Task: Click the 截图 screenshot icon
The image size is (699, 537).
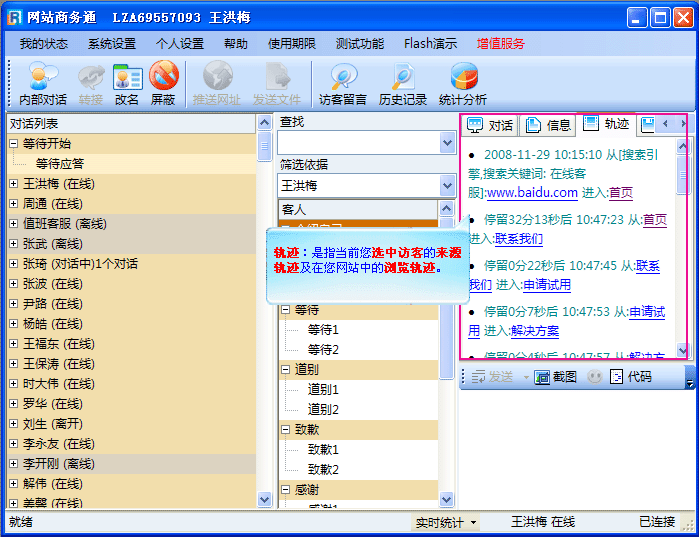Action: (x=542, y=377)
